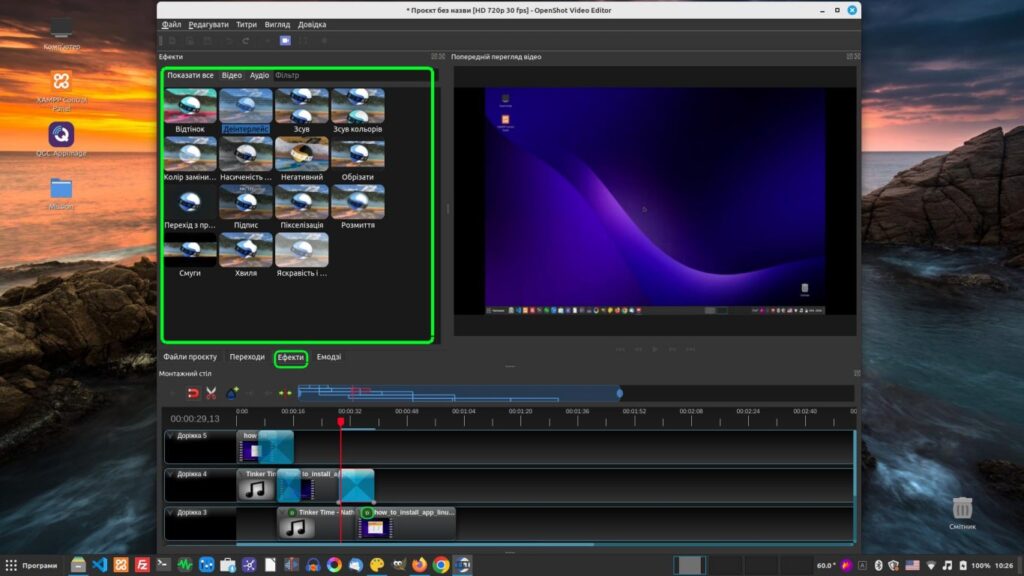Filter effects by Аудіо

(x=259, y=76)
